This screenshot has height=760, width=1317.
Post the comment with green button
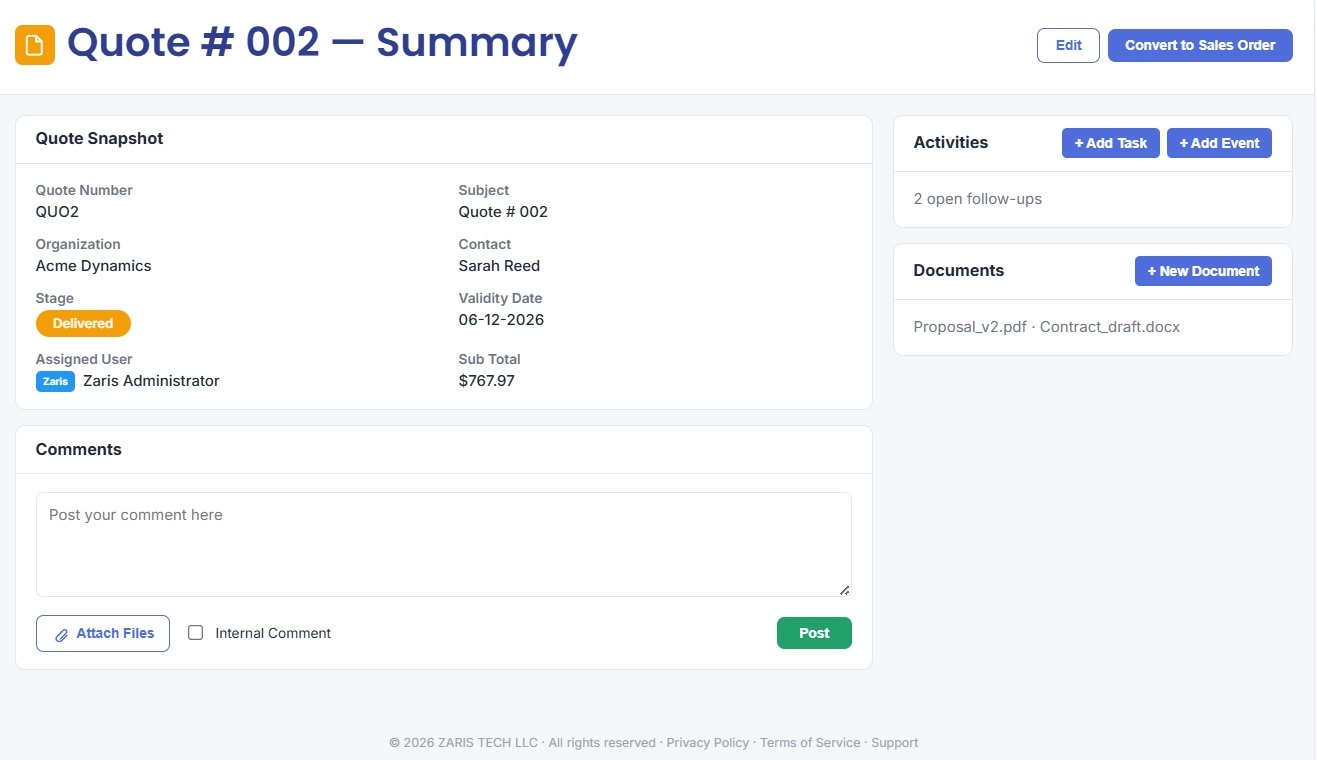[814, 633]
